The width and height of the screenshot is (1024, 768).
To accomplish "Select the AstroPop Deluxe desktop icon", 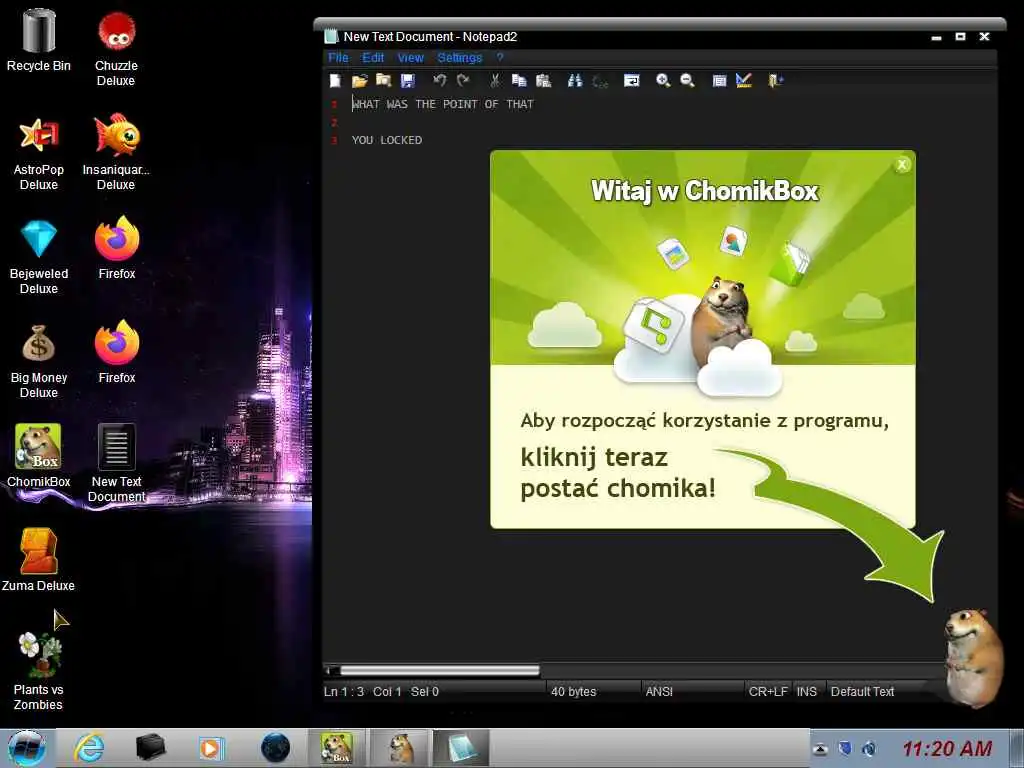I will tap(39, 153).
